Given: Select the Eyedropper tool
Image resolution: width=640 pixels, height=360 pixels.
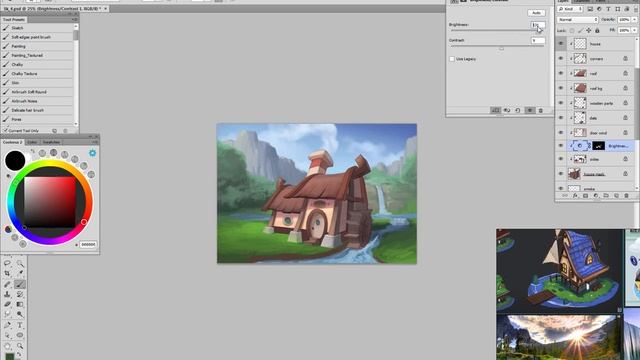Looking at the screenshot, I should pyautogui.click(x=20, y=273).
